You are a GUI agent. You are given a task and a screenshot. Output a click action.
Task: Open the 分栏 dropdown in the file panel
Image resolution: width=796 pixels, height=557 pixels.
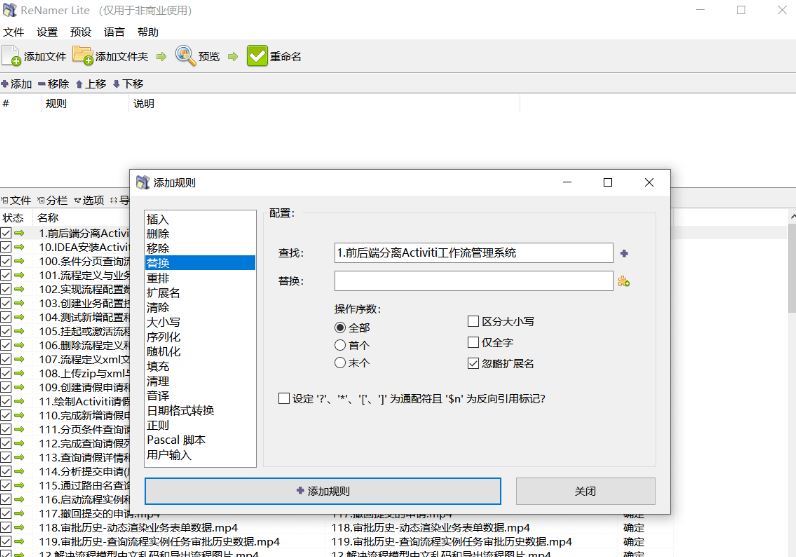52,200
